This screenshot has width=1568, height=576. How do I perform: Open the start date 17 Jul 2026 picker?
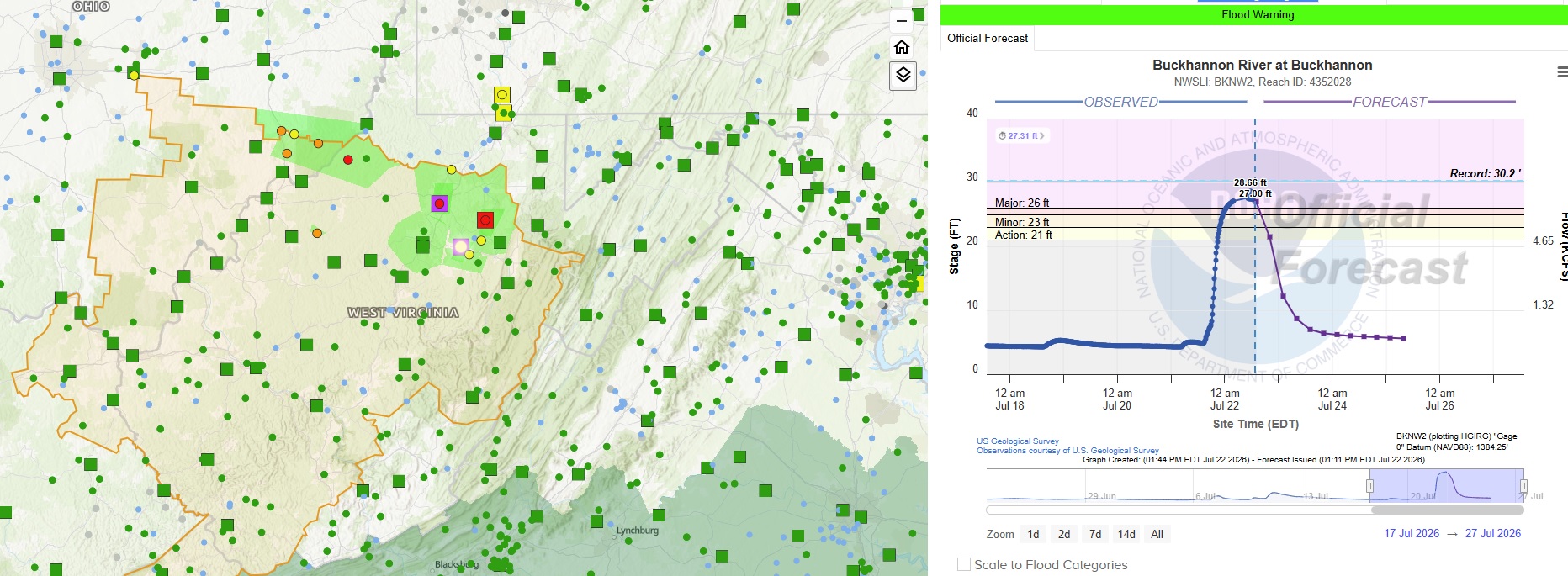point(1412,533)
